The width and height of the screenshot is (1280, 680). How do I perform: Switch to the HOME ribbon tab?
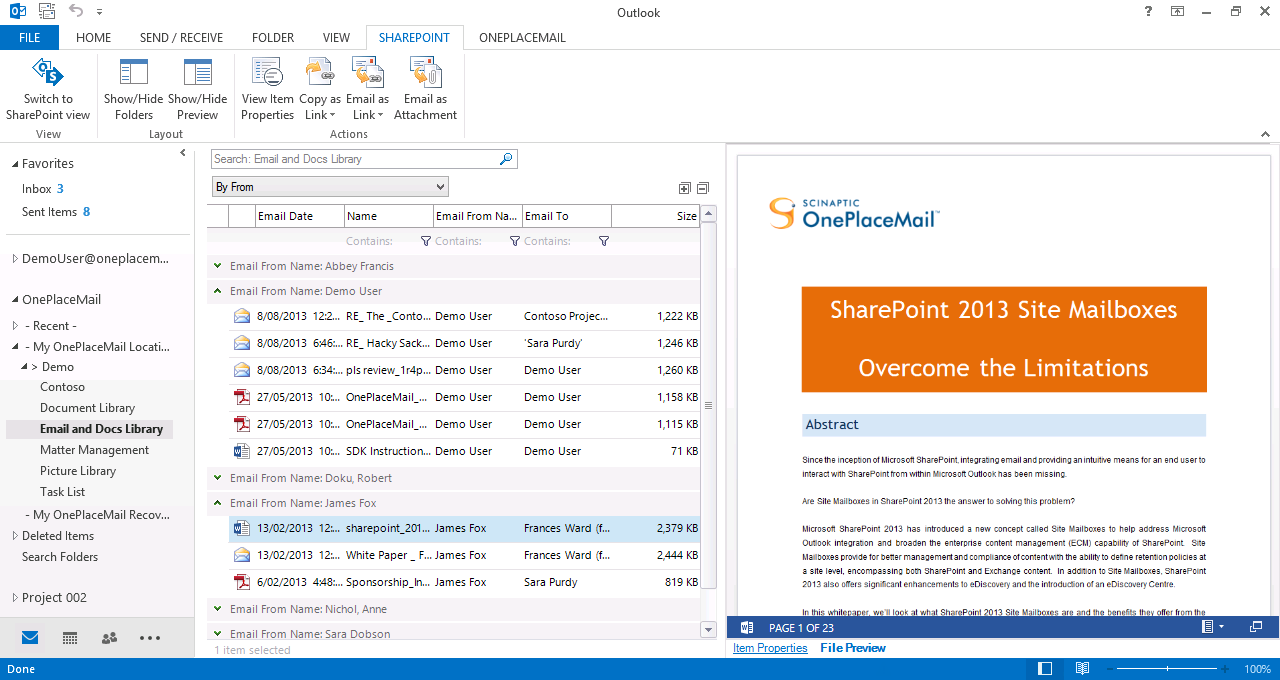[93, 38]
